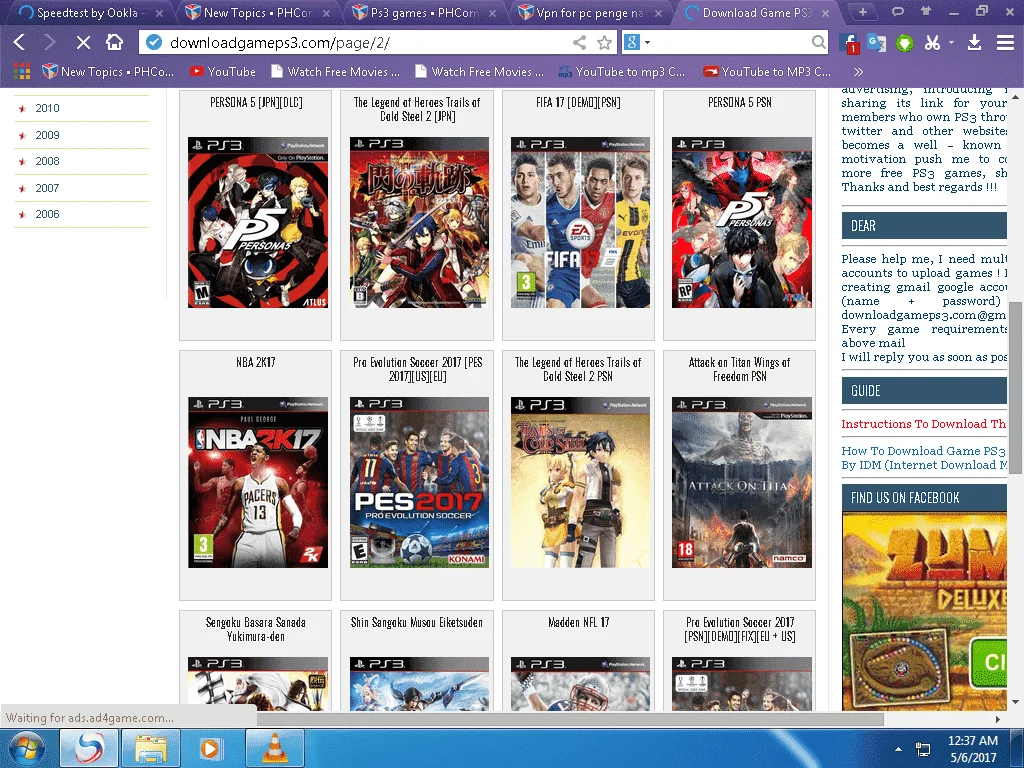Switch to New Topics PHCorner tab
This screenshot has height=768, width=1024.
(258, 12)
